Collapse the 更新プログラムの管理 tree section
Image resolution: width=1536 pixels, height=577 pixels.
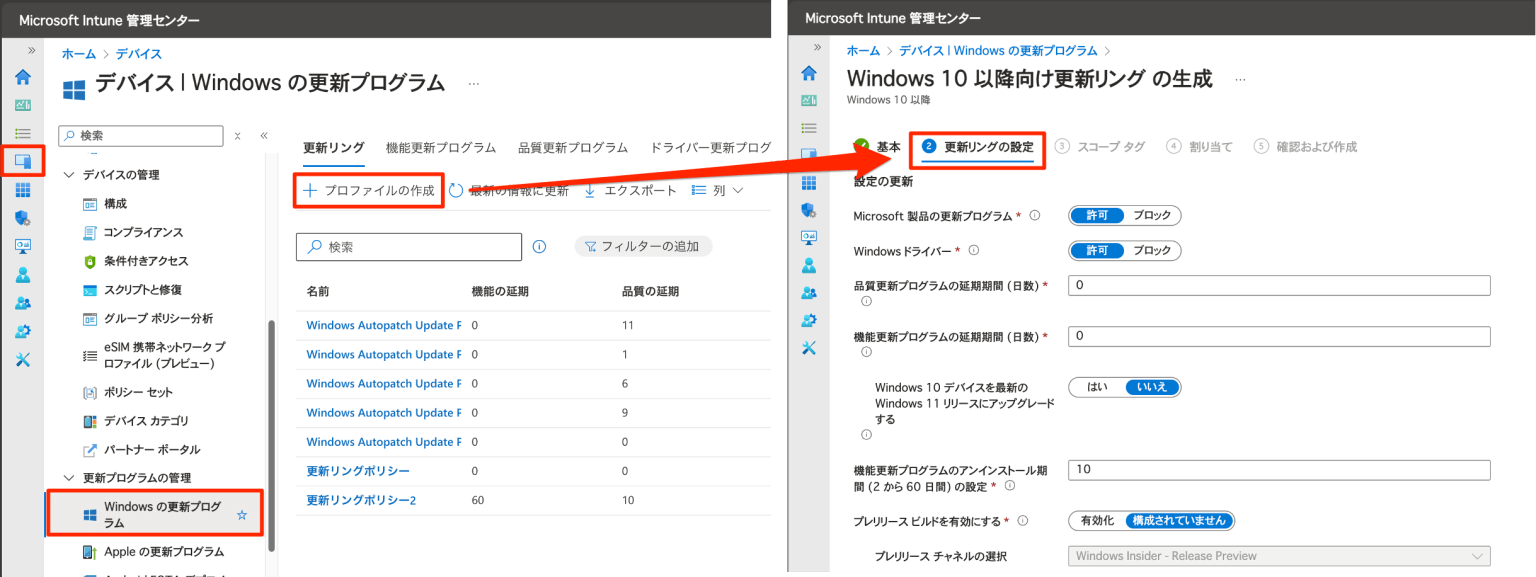68,477
